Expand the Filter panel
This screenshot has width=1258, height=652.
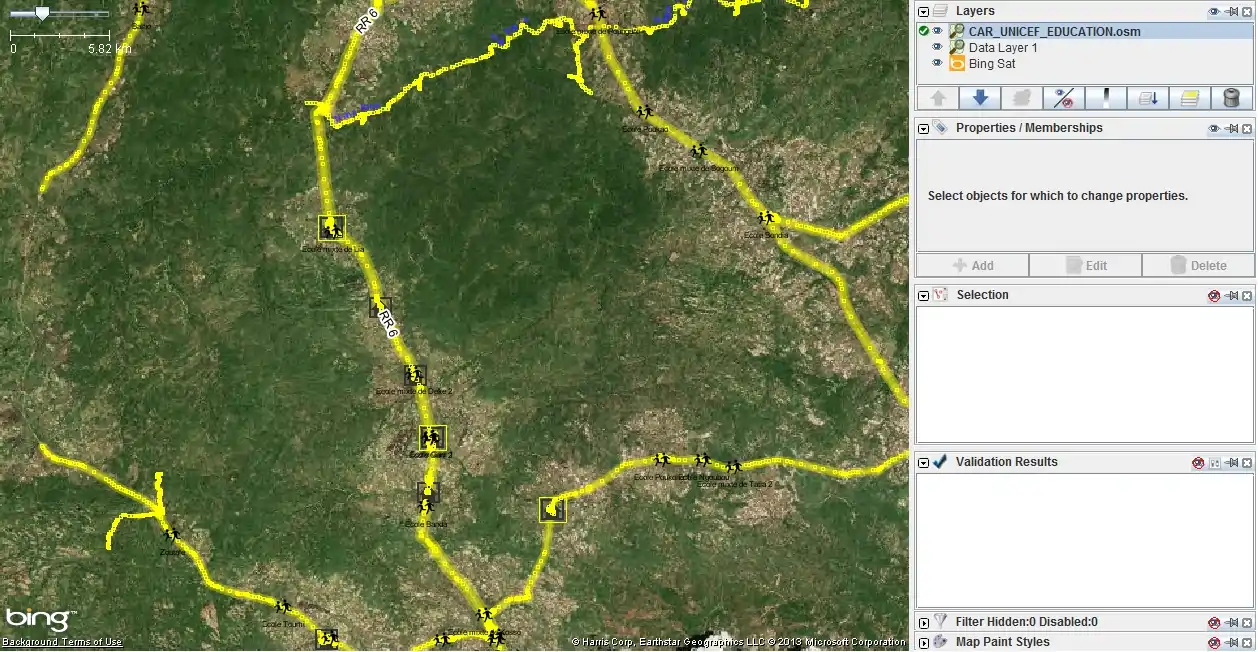click(924, 623)
